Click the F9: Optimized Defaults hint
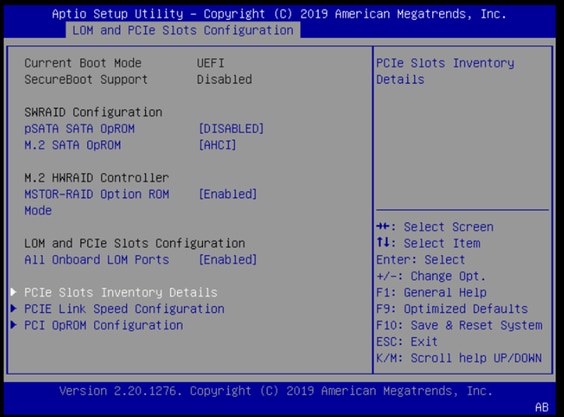 pyautogui.click(x=452, y=309)
